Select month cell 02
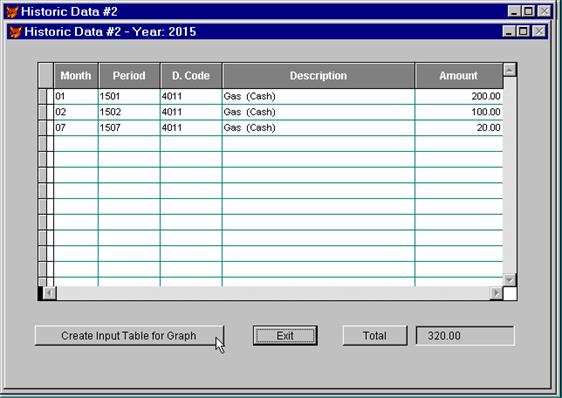Image resolution: width=562 pixels, height=398 pixels. click(x=76, y=112)
